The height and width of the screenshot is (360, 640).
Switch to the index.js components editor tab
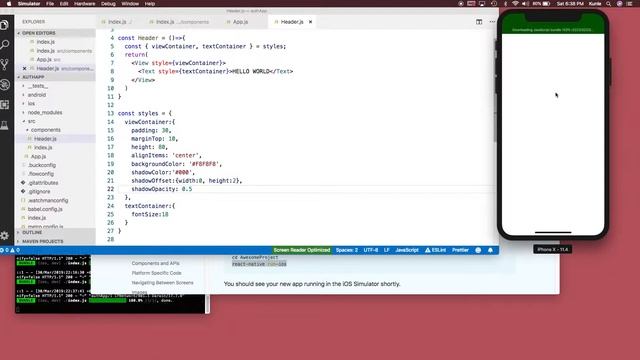[x=181, y=22]
